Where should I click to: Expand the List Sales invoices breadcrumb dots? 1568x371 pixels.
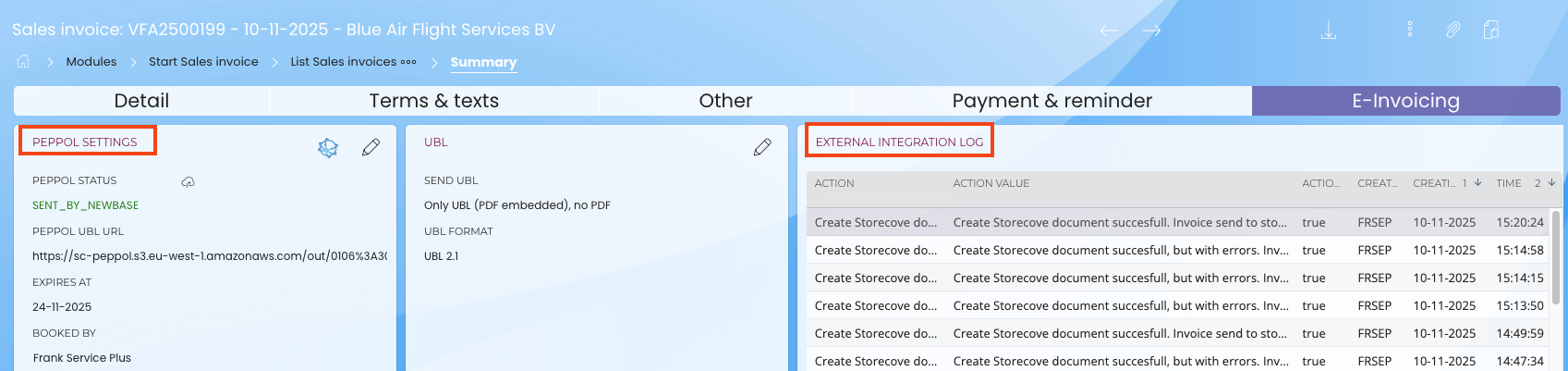[408, 62]
